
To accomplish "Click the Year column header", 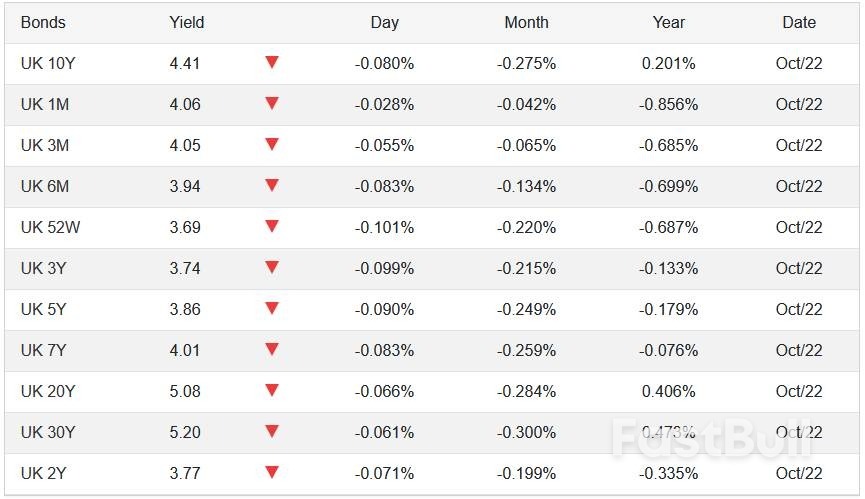I will pyautogui.click(x=669, y=22).
